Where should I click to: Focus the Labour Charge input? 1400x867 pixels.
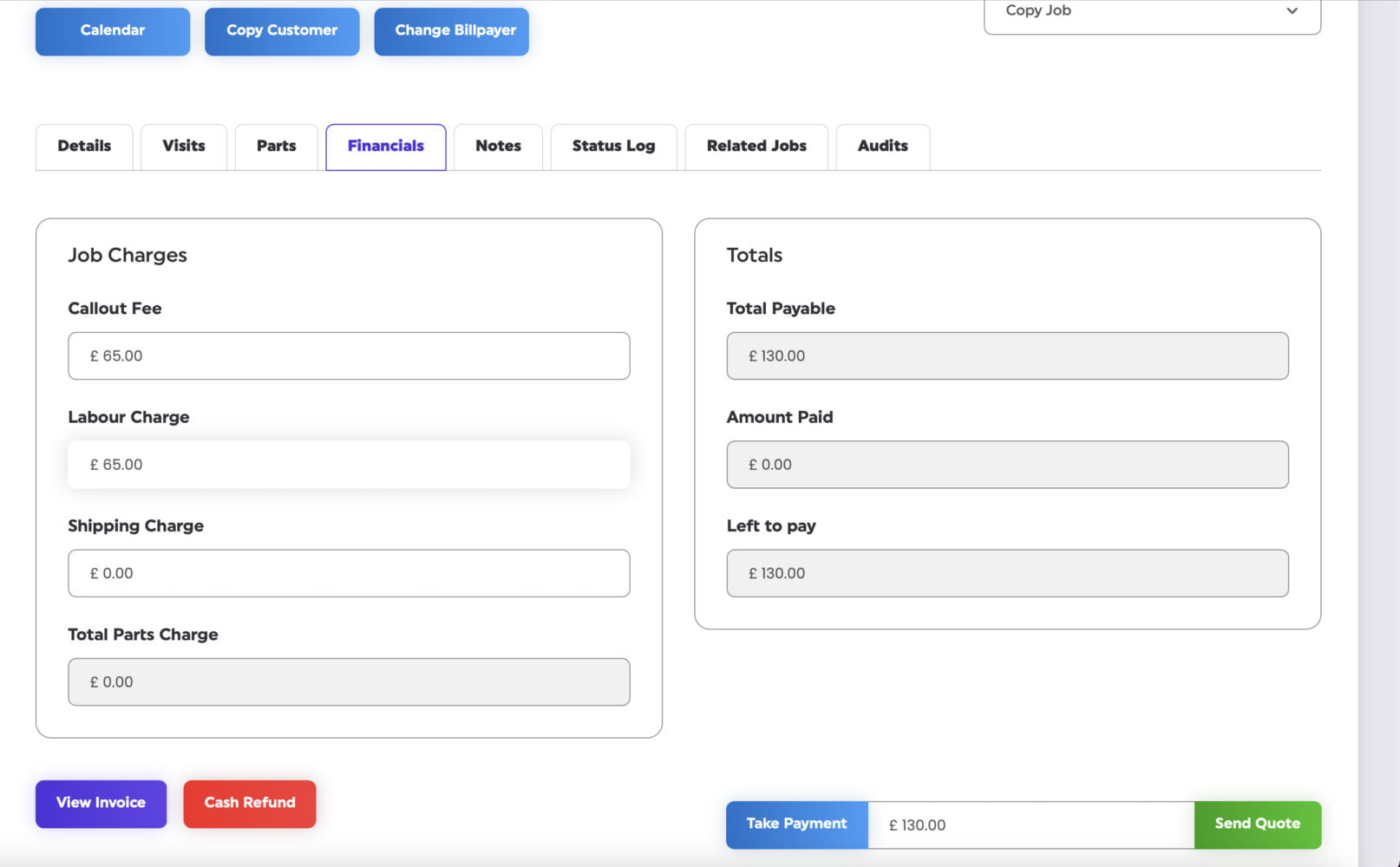tap(349, 465)
